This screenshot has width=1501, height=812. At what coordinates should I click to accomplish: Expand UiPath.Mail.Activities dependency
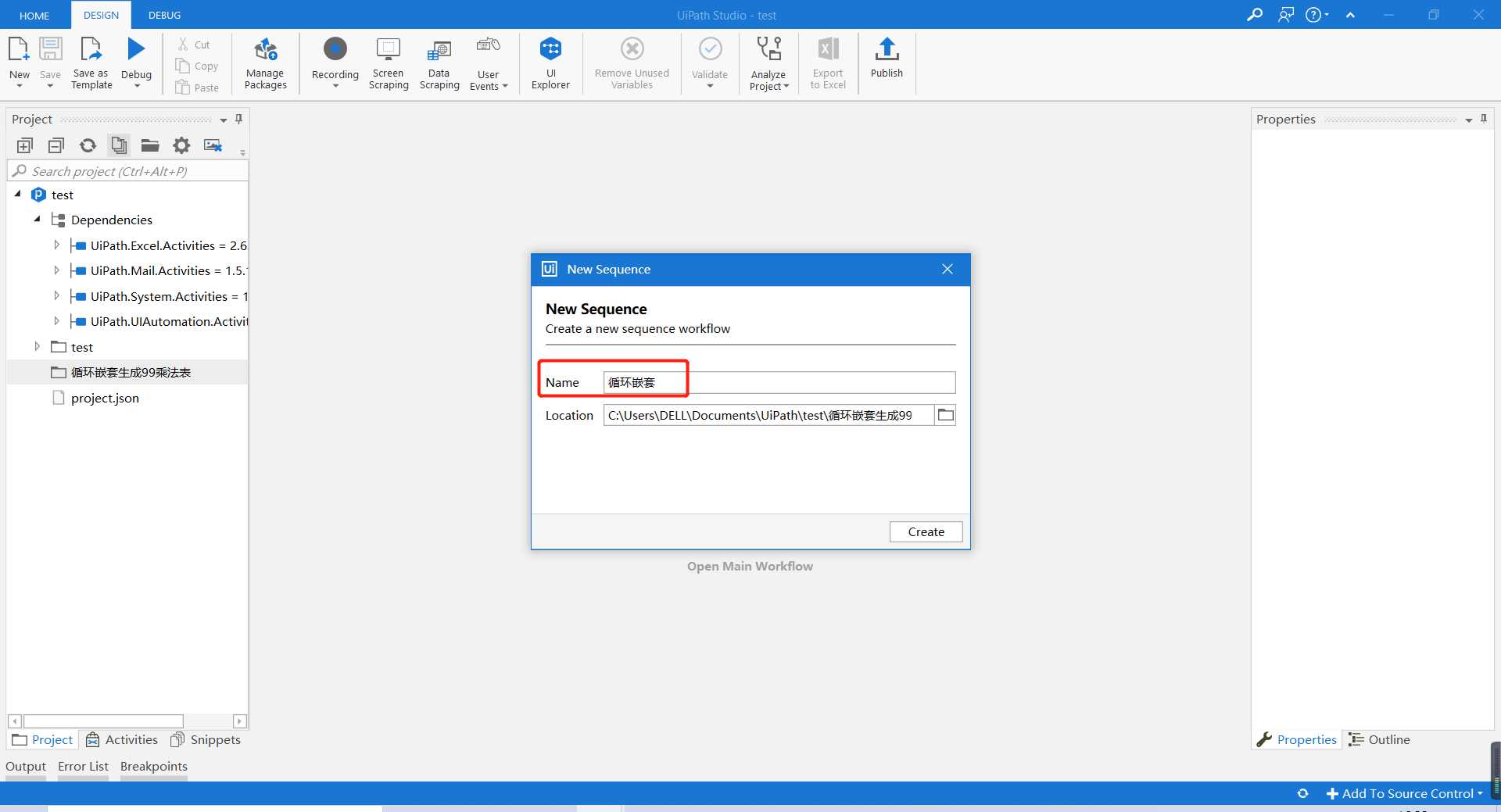[56, 270]
